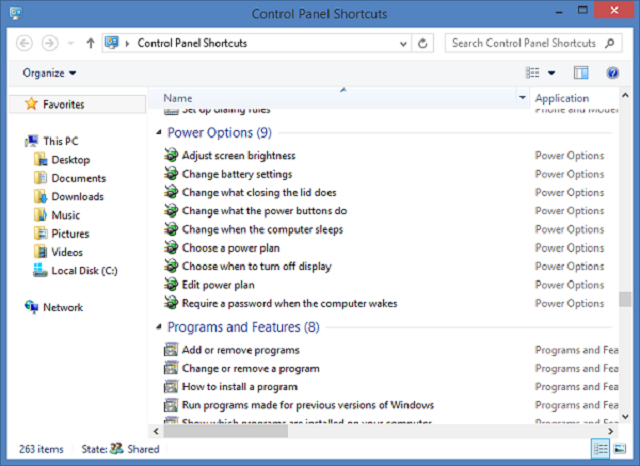This screenshot has height=466, width=640.
Task: Open the change view options dropdown arrow
Action: click(551, 73)
